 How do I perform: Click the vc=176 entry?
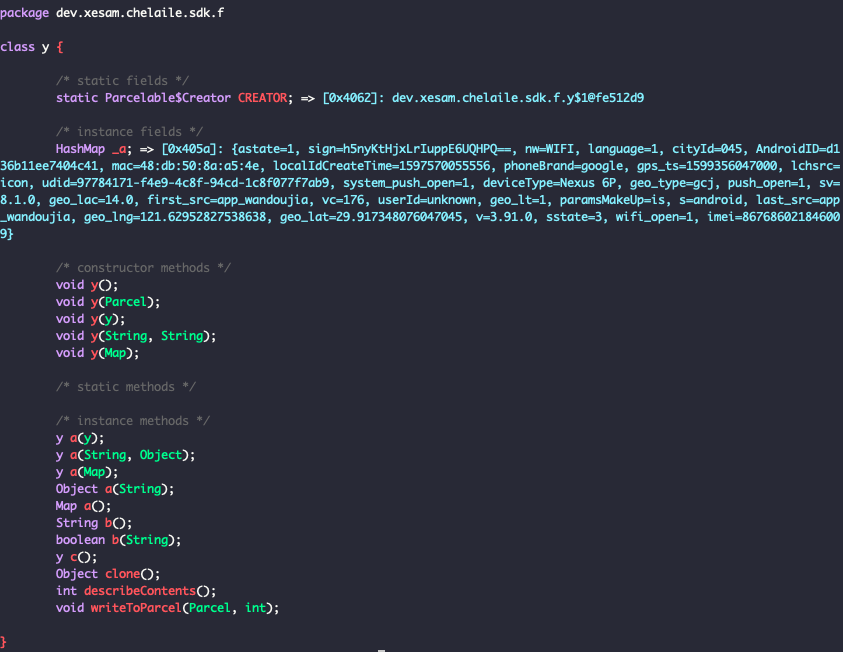click(x=343, y=200)
